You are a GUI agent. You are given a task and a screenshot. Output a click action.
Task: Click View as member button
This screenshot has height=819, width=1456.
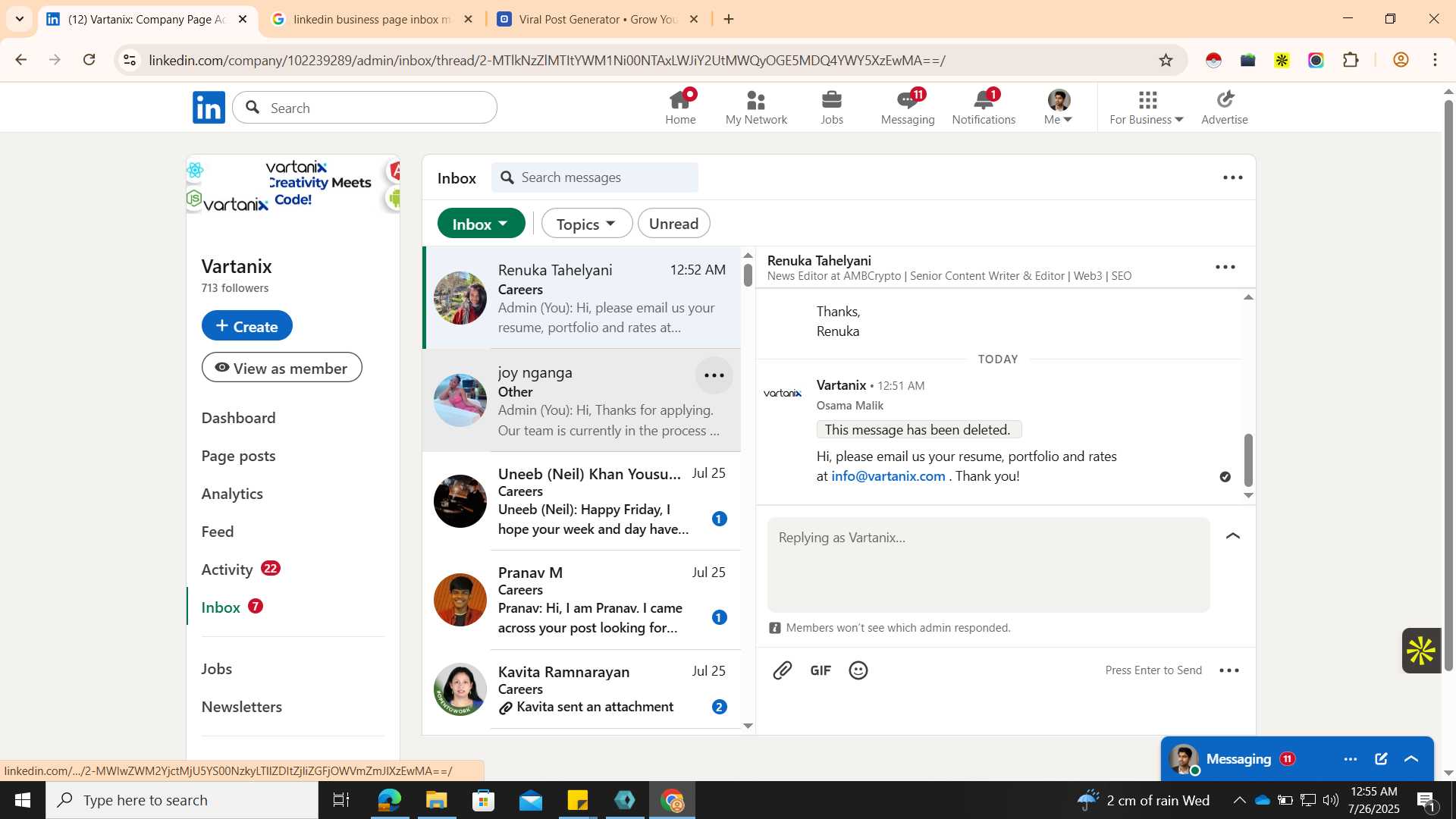click(x=281, y=368)
